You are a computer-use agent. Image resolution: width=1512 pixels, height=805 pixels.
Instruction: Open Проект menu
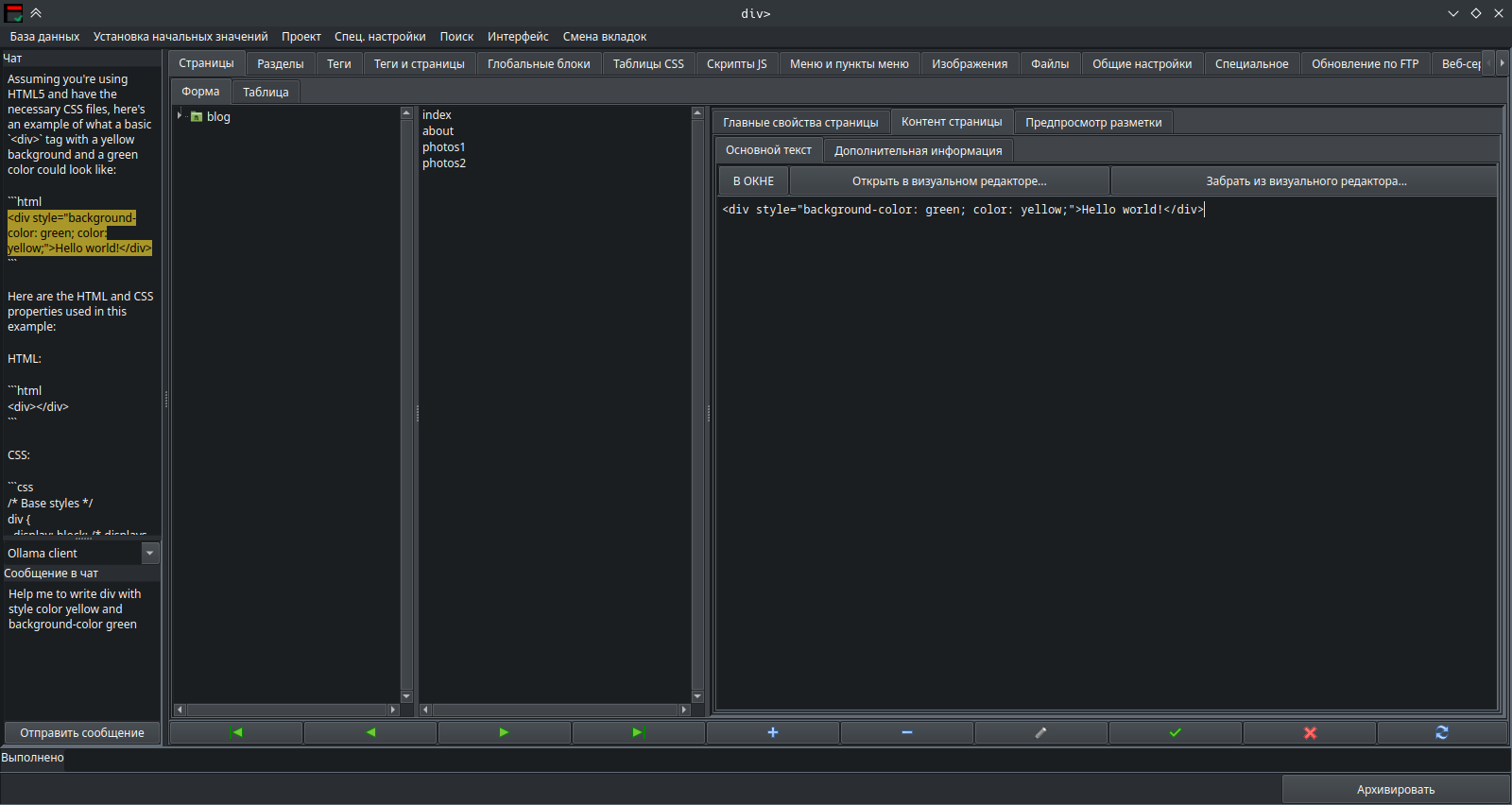[301, 37]
